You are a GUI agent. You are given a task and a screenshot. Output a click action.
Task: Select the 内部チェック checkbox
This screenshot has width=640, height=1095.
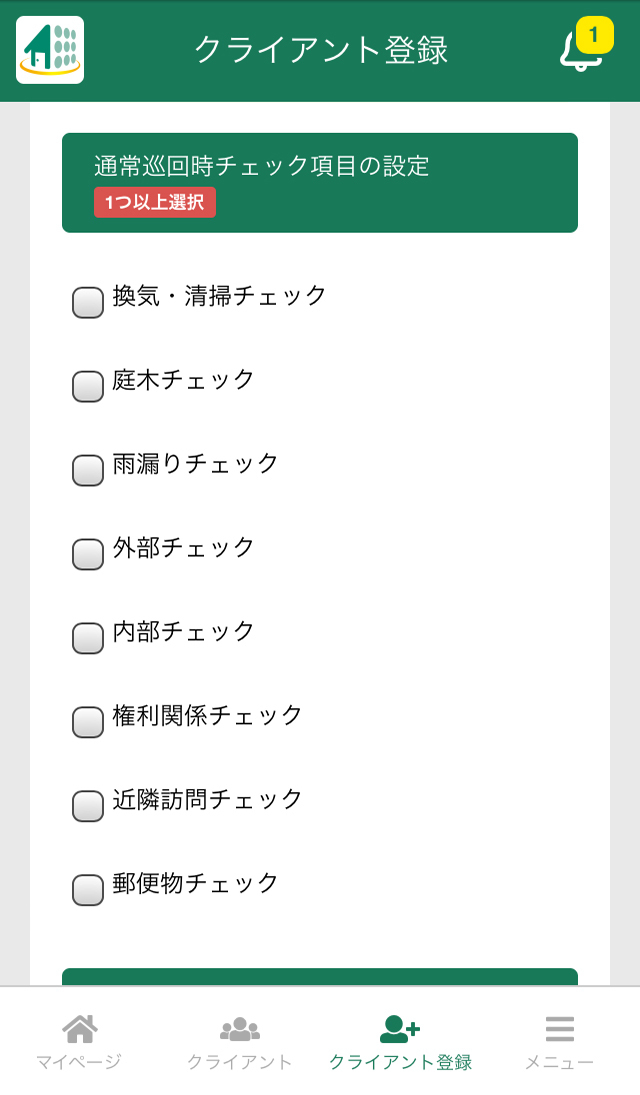coord(86,634)
